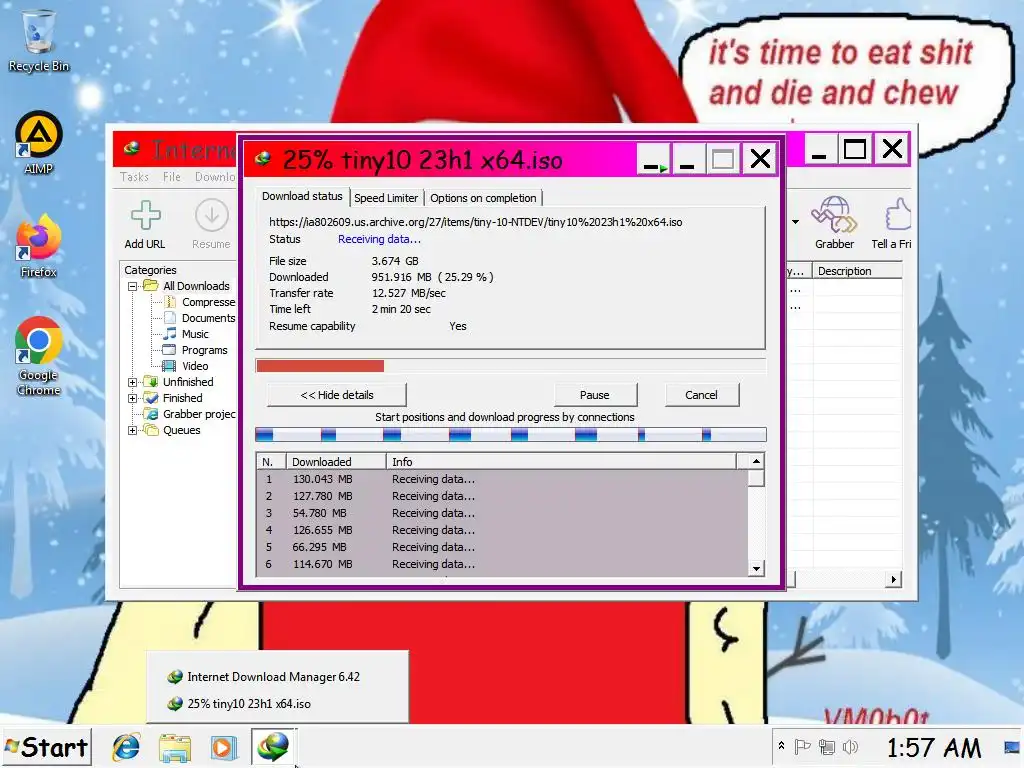Open the Grabber tool icon
1024x768 pixels.
pos(834,223)
